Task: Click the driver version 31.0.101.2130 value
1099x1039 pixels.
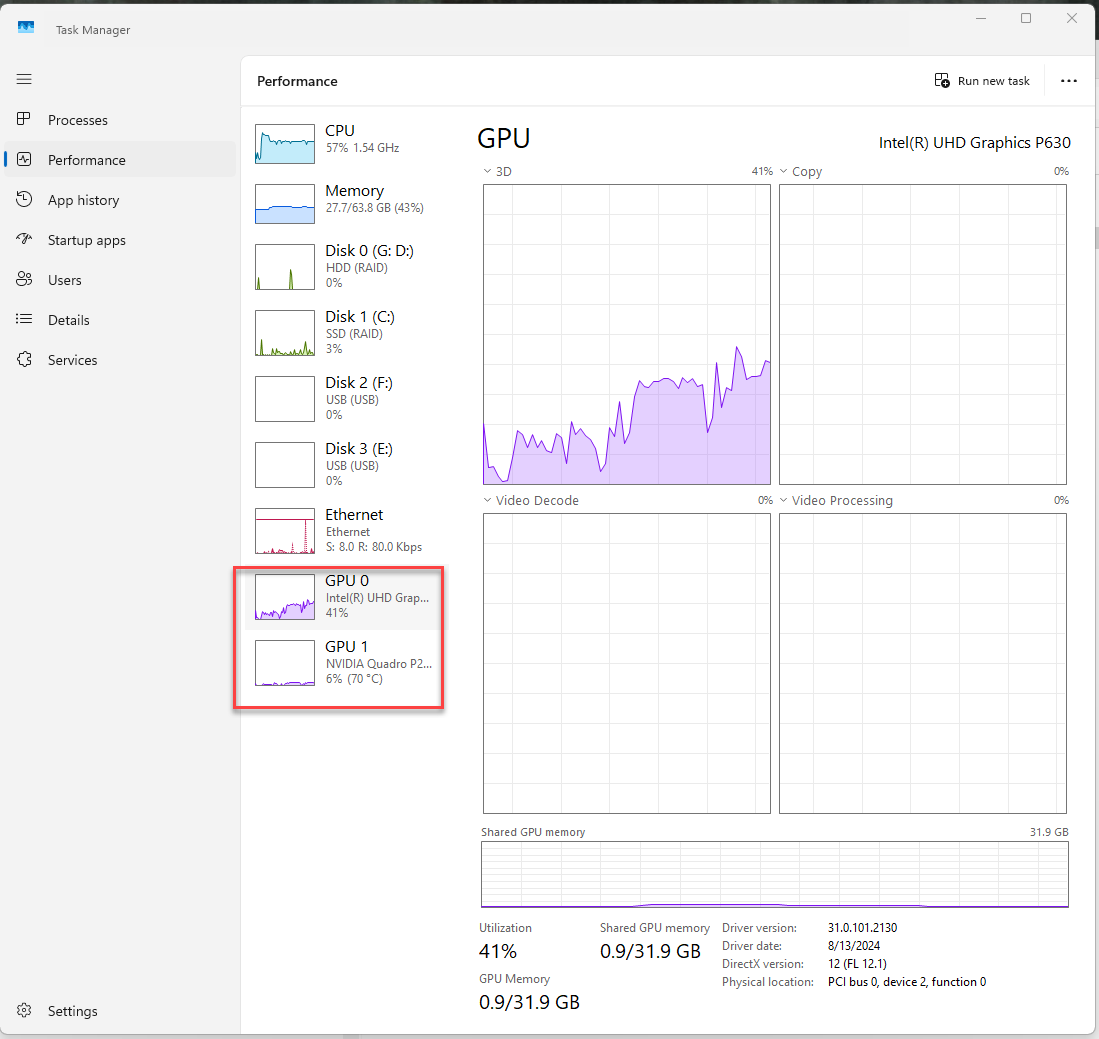Action: (x=862, y=928)
